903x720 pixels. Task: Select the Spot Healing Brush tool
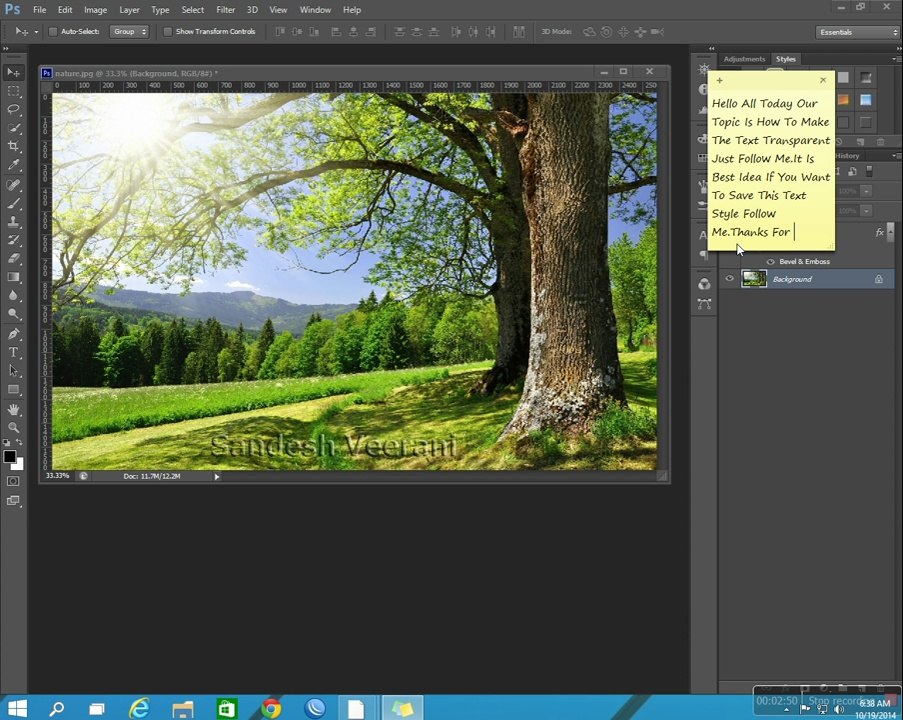point(13,185)
